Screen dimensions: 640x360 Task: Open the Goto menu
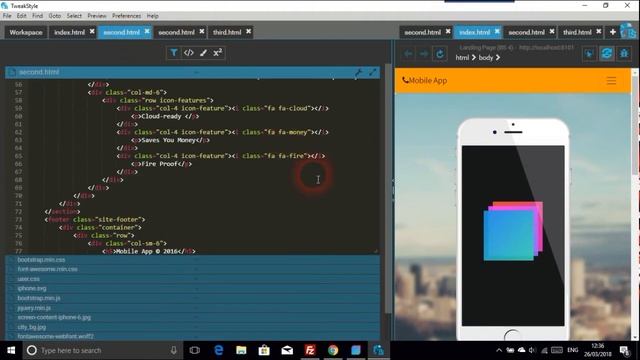55,16
